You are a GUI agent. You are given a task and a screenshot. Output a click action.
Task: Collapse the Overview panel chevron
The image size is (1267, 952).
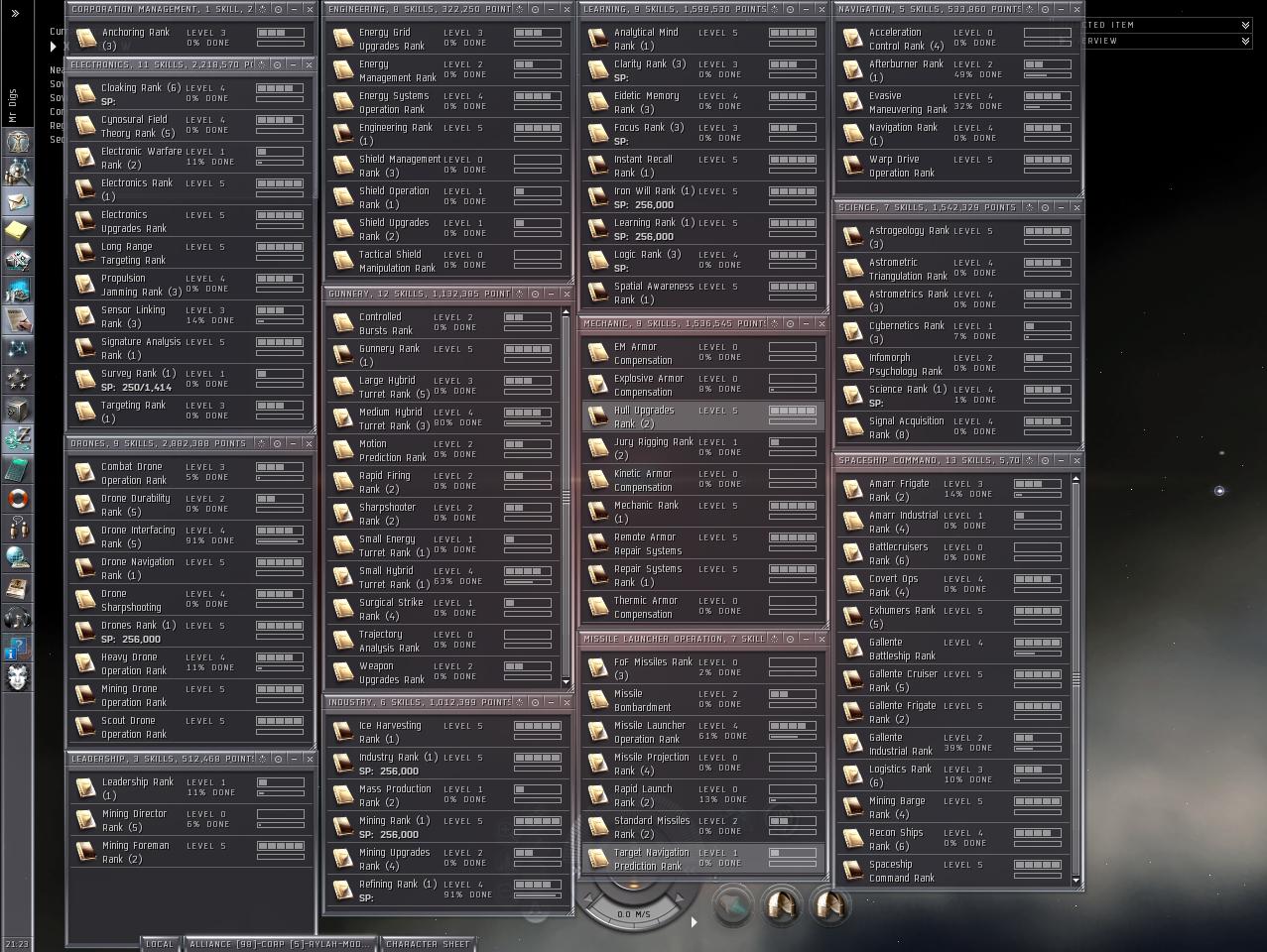pos(1245,41)
